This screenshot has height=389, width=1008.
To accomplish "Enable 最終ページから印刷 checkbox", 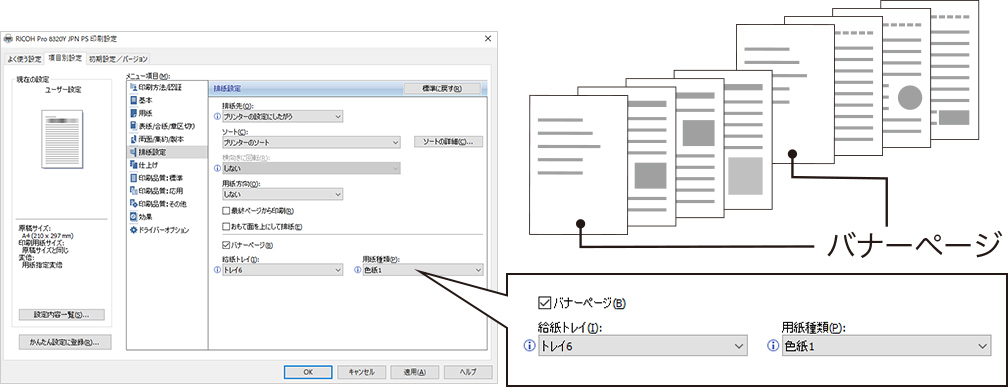I will pos(226,210).
